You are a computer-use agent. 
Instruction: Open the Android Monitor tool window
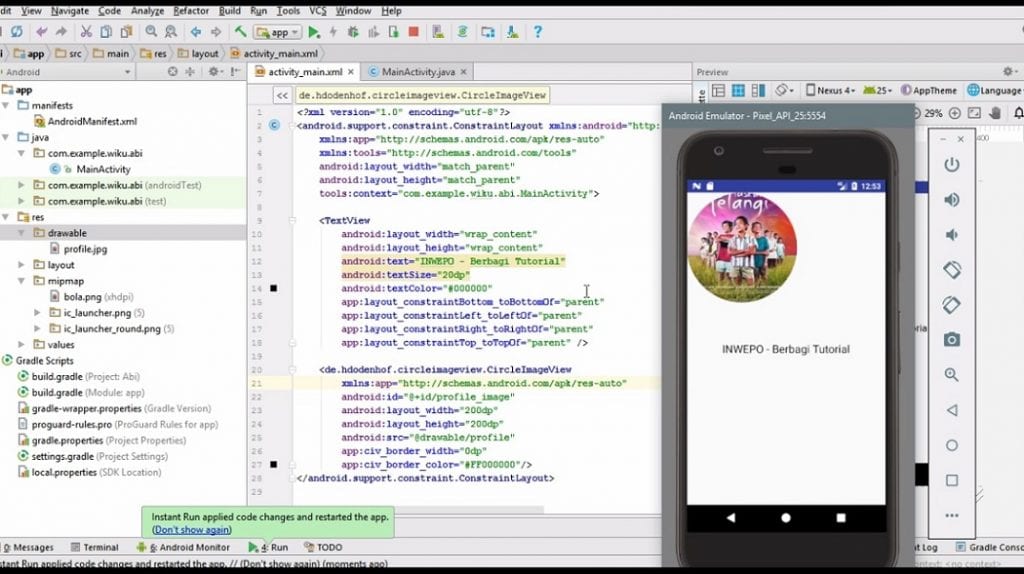click(x=189, y=547)
